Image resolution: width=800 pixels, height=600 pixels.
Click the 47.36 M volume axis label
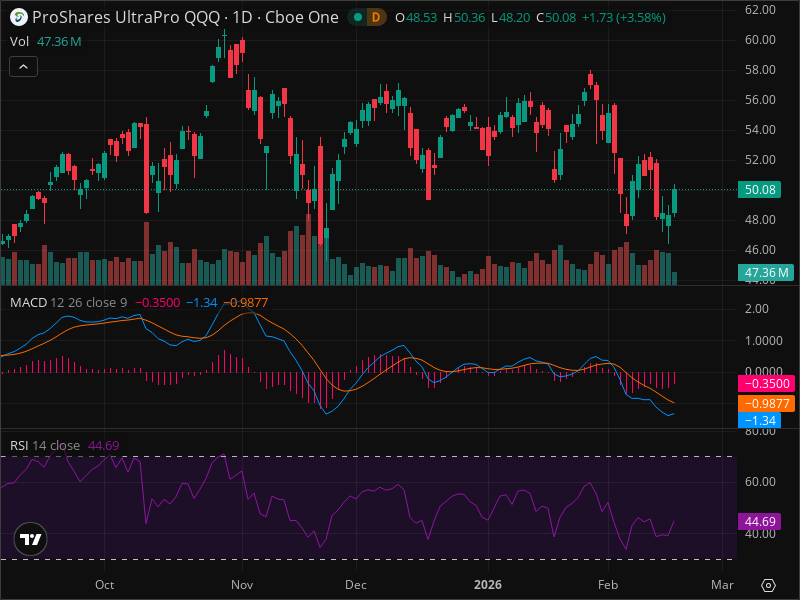(x=766, y=272)
